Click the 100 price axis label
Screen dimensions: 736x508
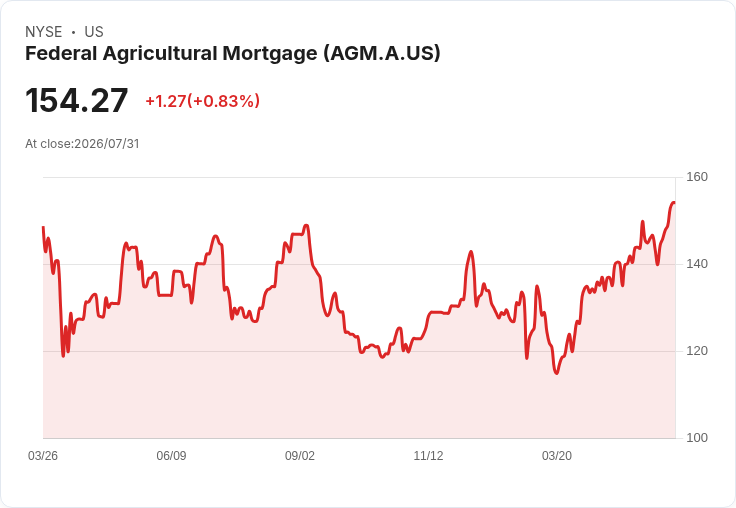[x=697, y=438]
